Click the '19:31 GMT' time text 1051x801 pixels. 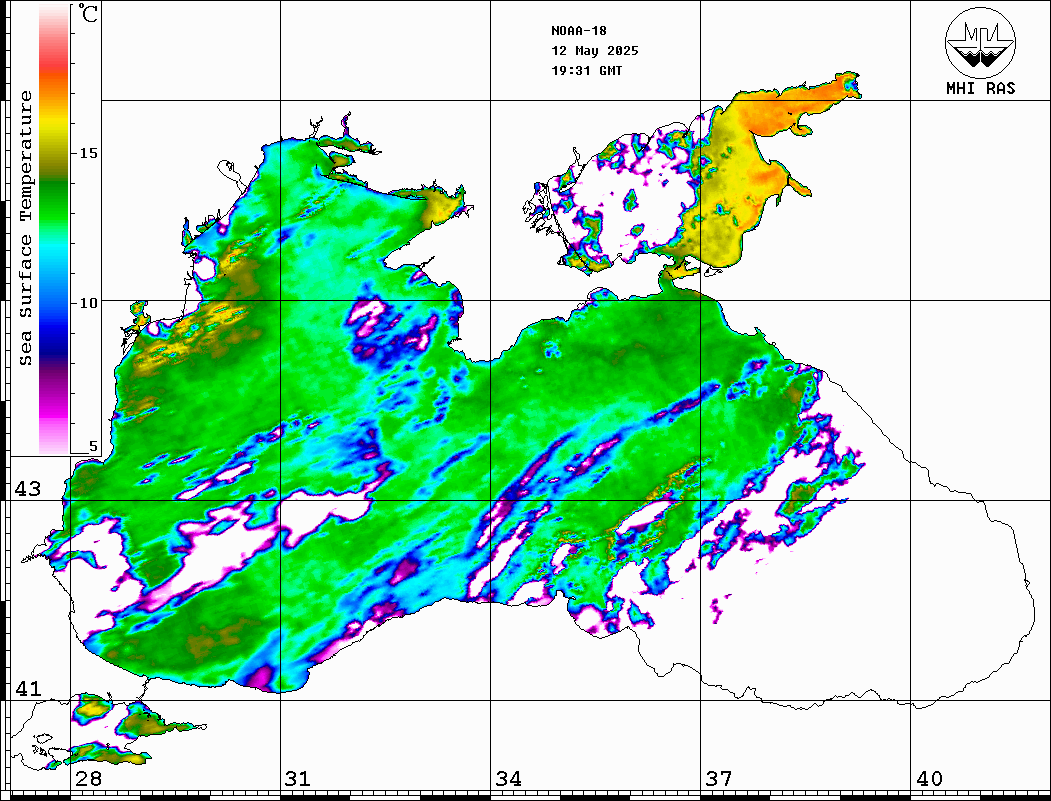tap(586, 70)
